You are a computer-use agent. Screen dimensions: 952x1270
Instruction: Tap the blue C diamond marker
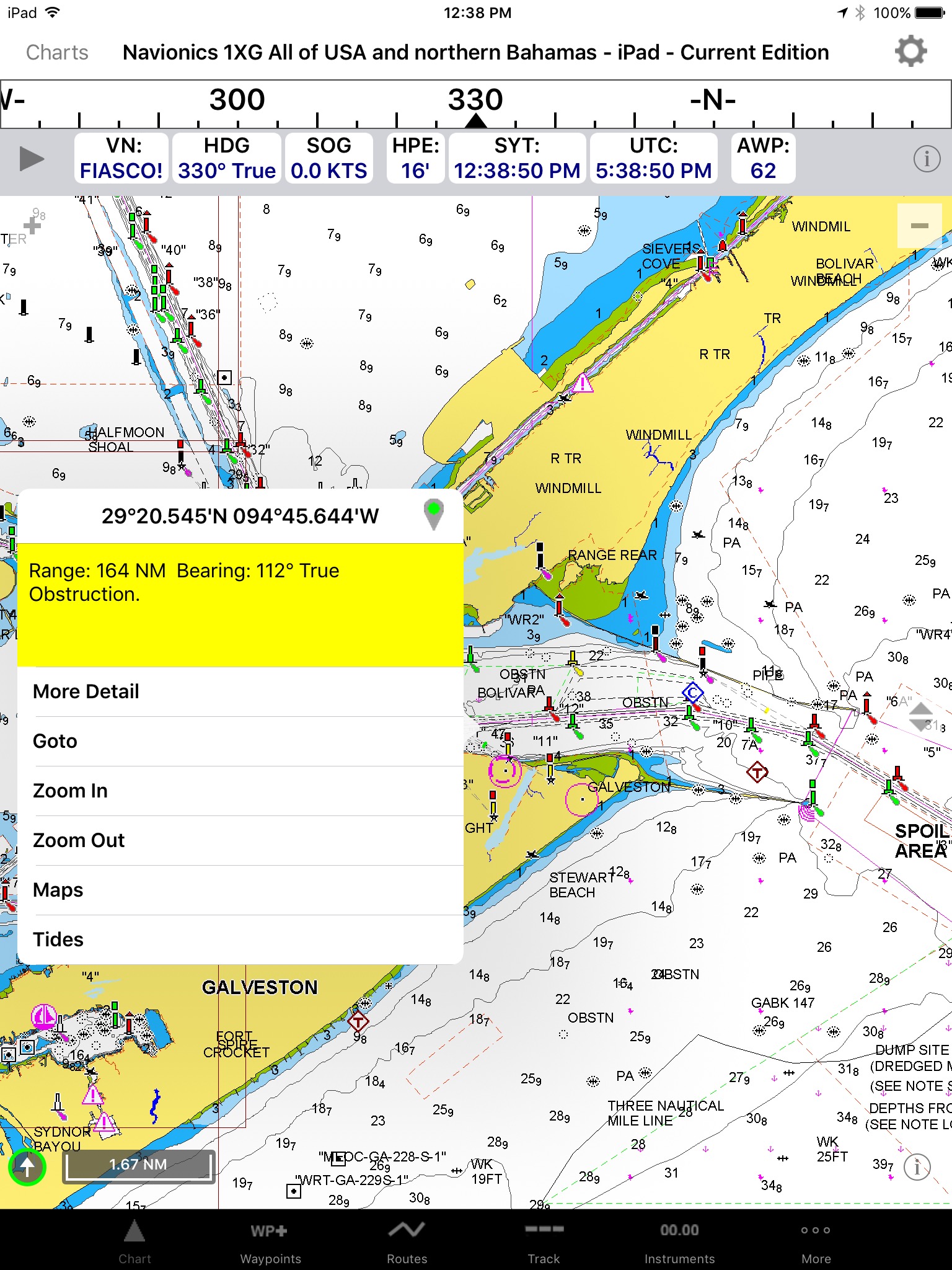(692, 692)
